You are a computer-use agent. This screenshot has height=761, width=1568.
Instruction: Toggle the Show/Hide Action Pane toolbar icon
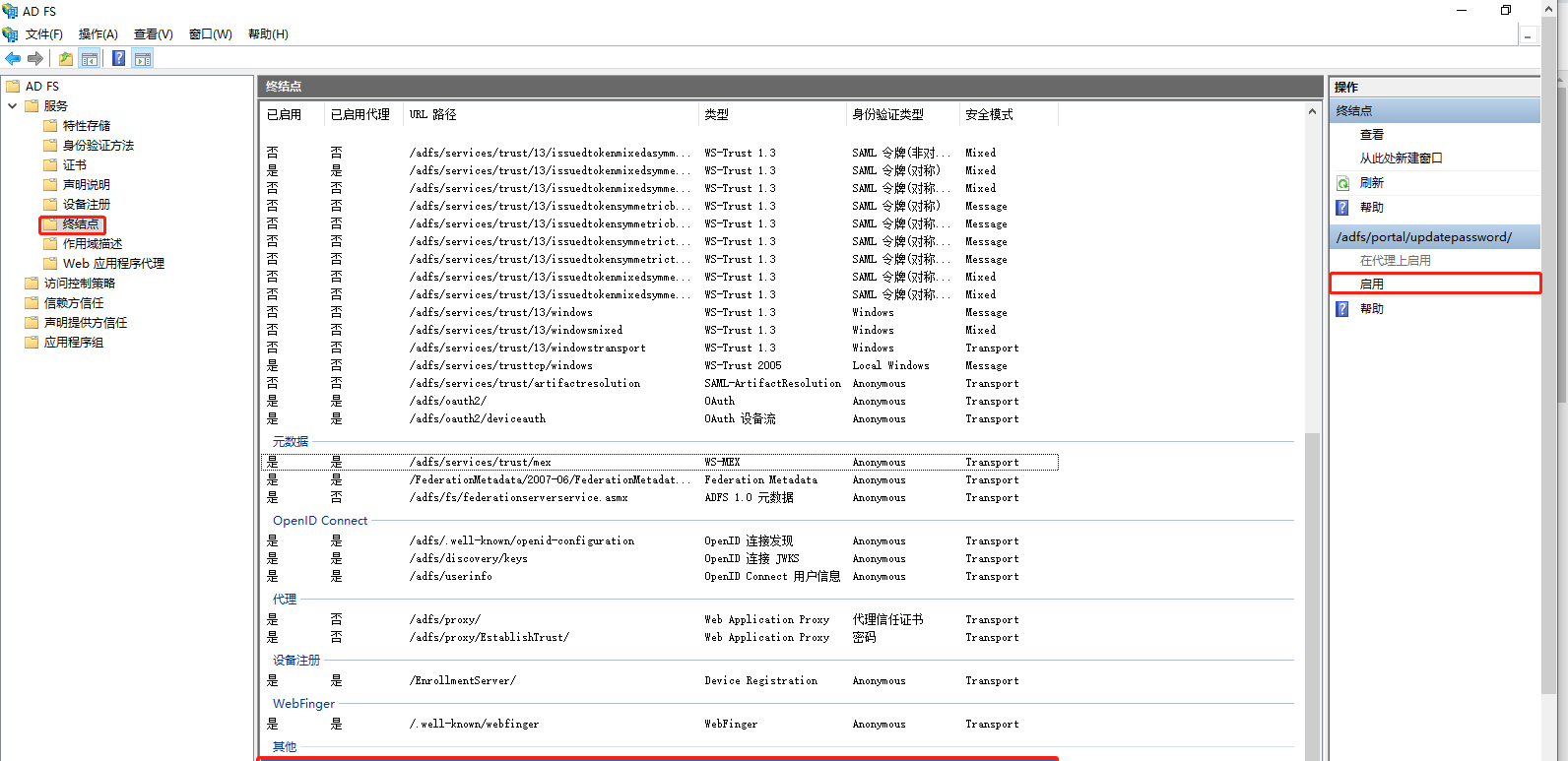[143, 58]
